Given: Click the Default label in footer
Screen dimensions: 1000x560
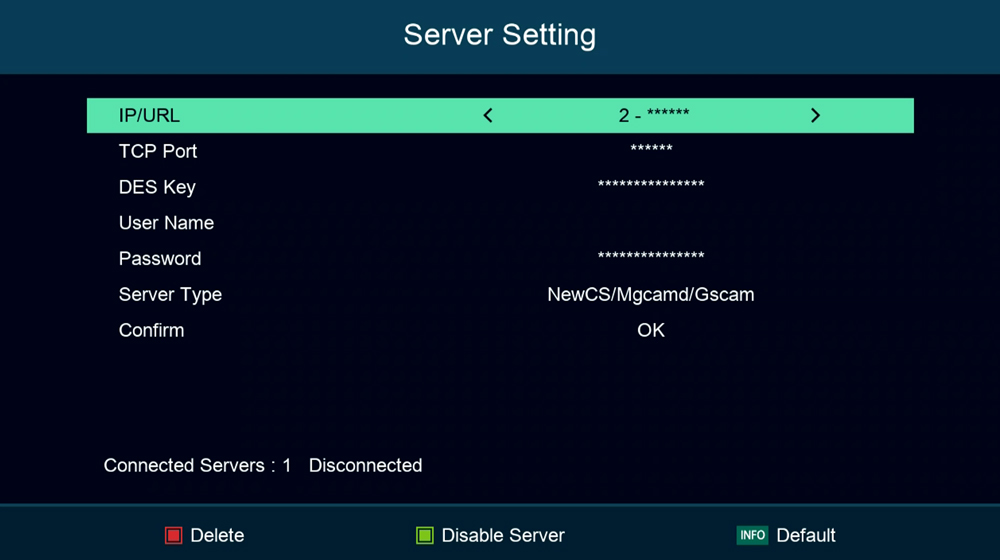Looking at the screenshot, I should tap(805, 536).
